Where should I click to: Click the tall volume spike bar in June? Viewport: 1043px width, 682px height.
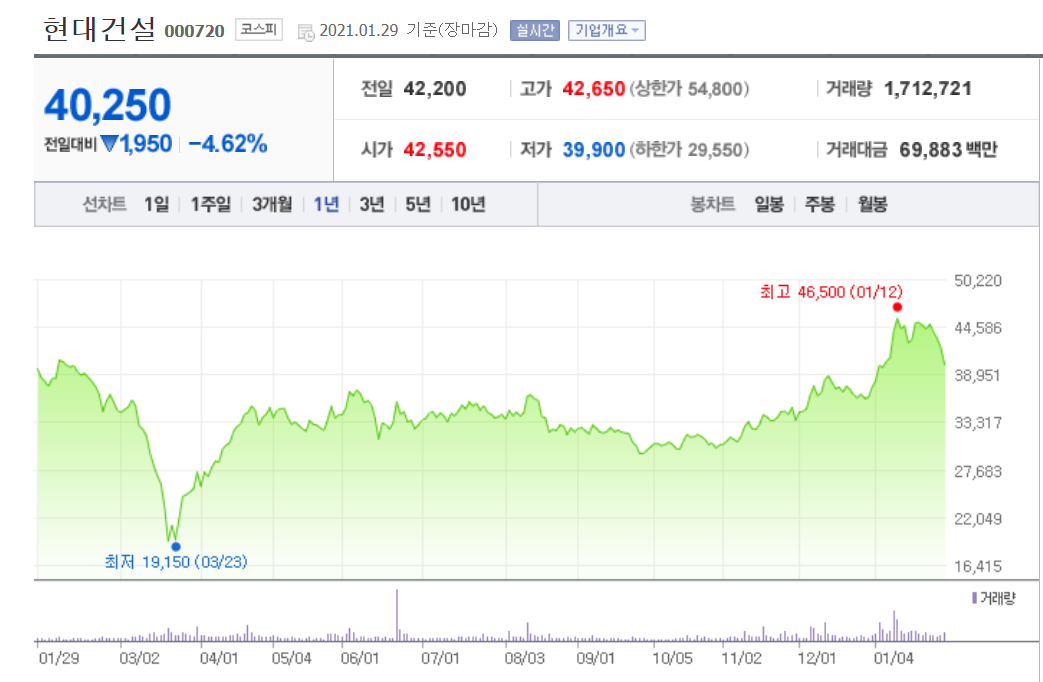(x=397, y=615)
